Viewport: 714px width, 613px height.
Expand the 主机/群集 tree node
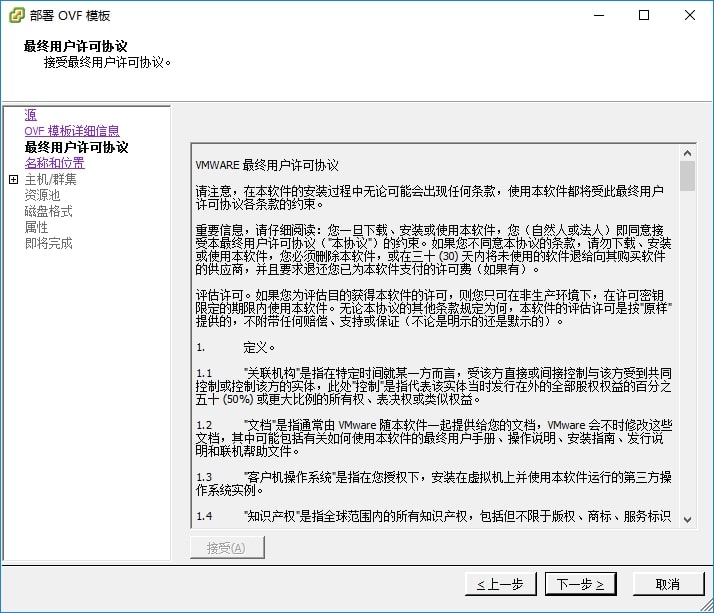point(14,179)
